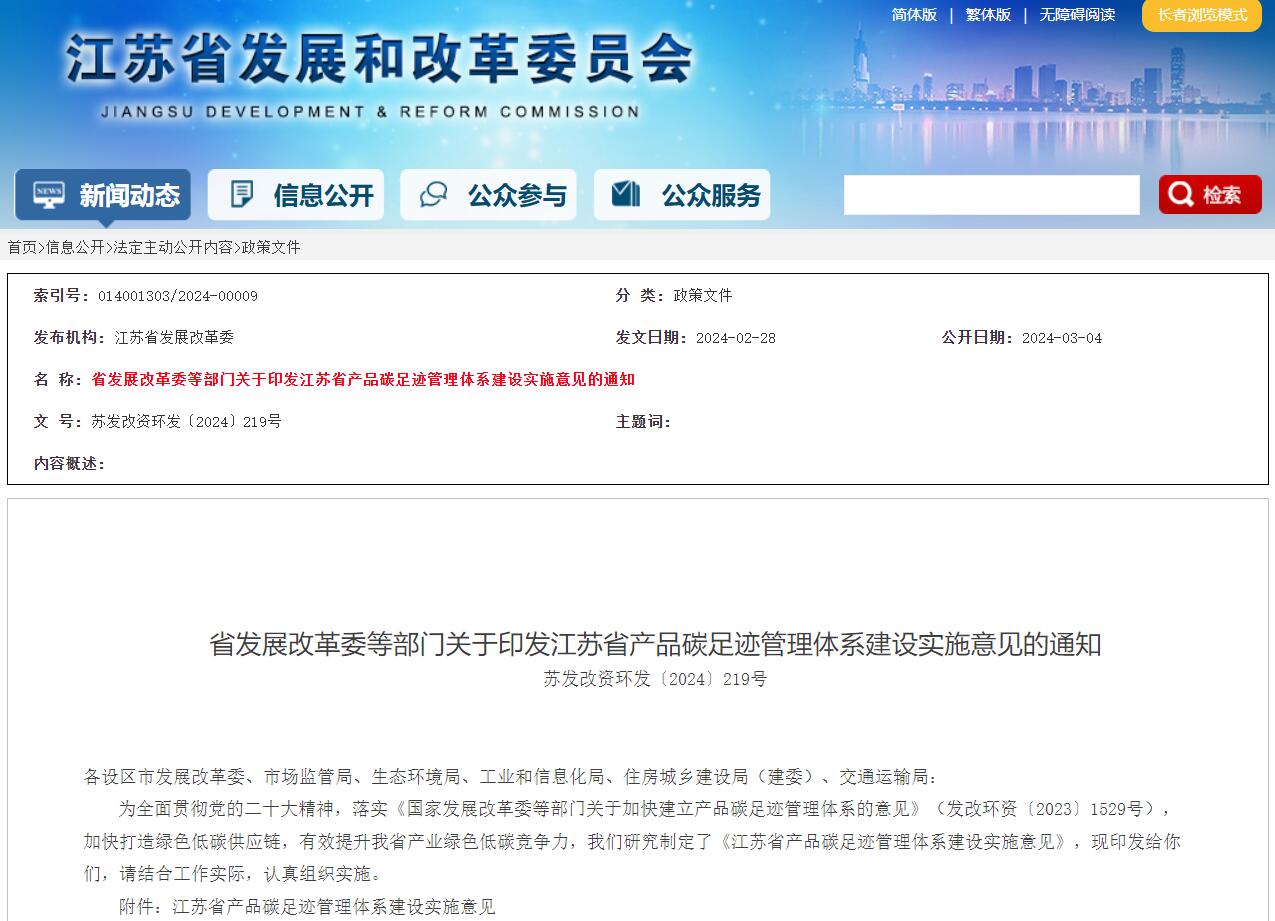Click the 主题词 label in info table
Image resolution: width=1275 pixels, height=921 pixels.
click(x=643, y=421)
